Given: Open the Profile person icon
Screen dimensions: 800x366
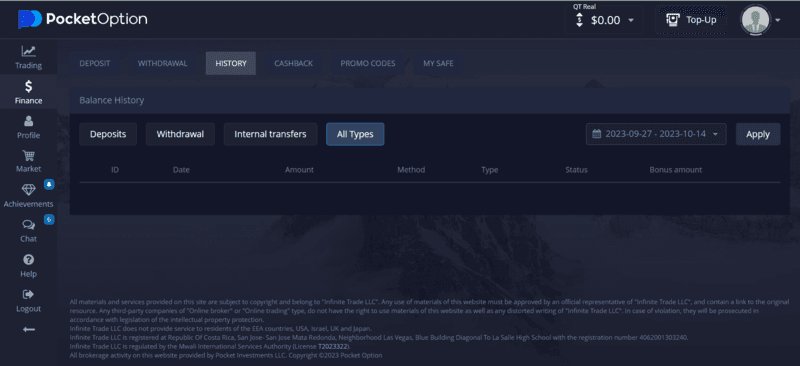Looking at the screenshot, I should coord(29,121).
